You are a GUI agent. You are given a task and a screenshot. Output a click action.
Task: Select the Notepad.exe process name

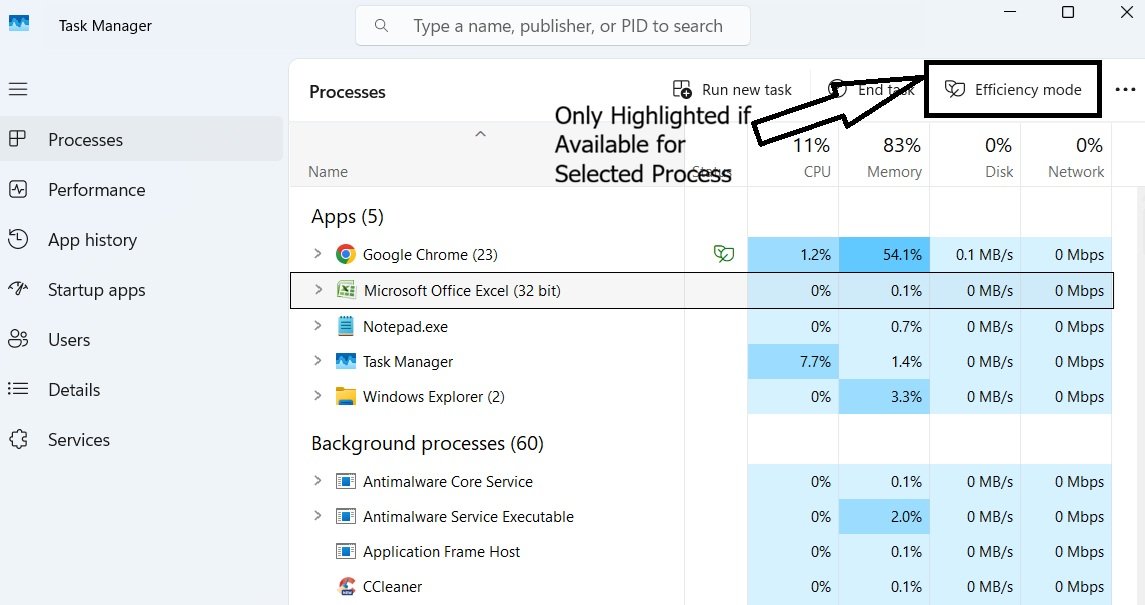(x=405, y=326)
